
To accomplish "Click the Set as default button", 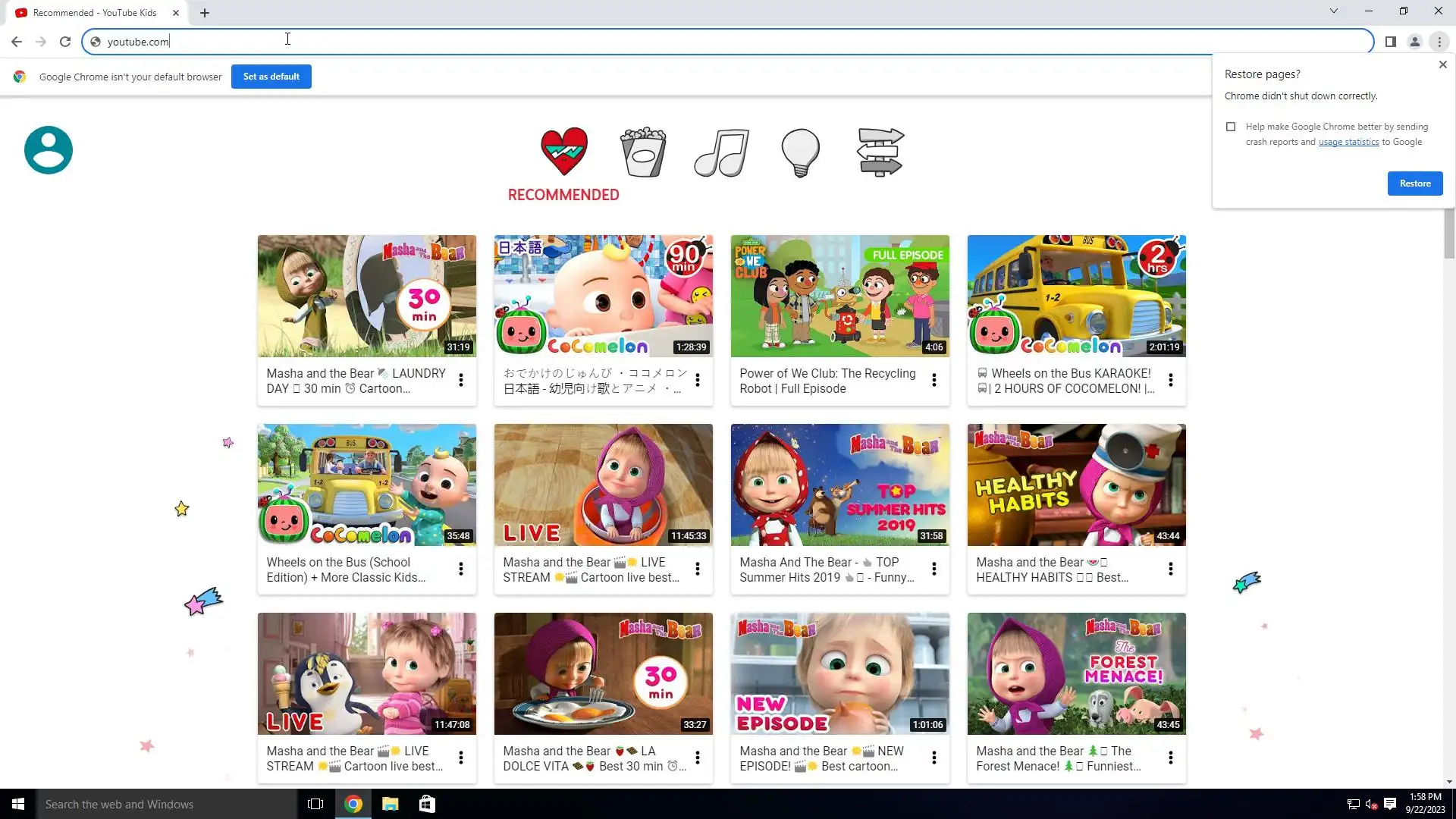I will click(x=271, y=77).
